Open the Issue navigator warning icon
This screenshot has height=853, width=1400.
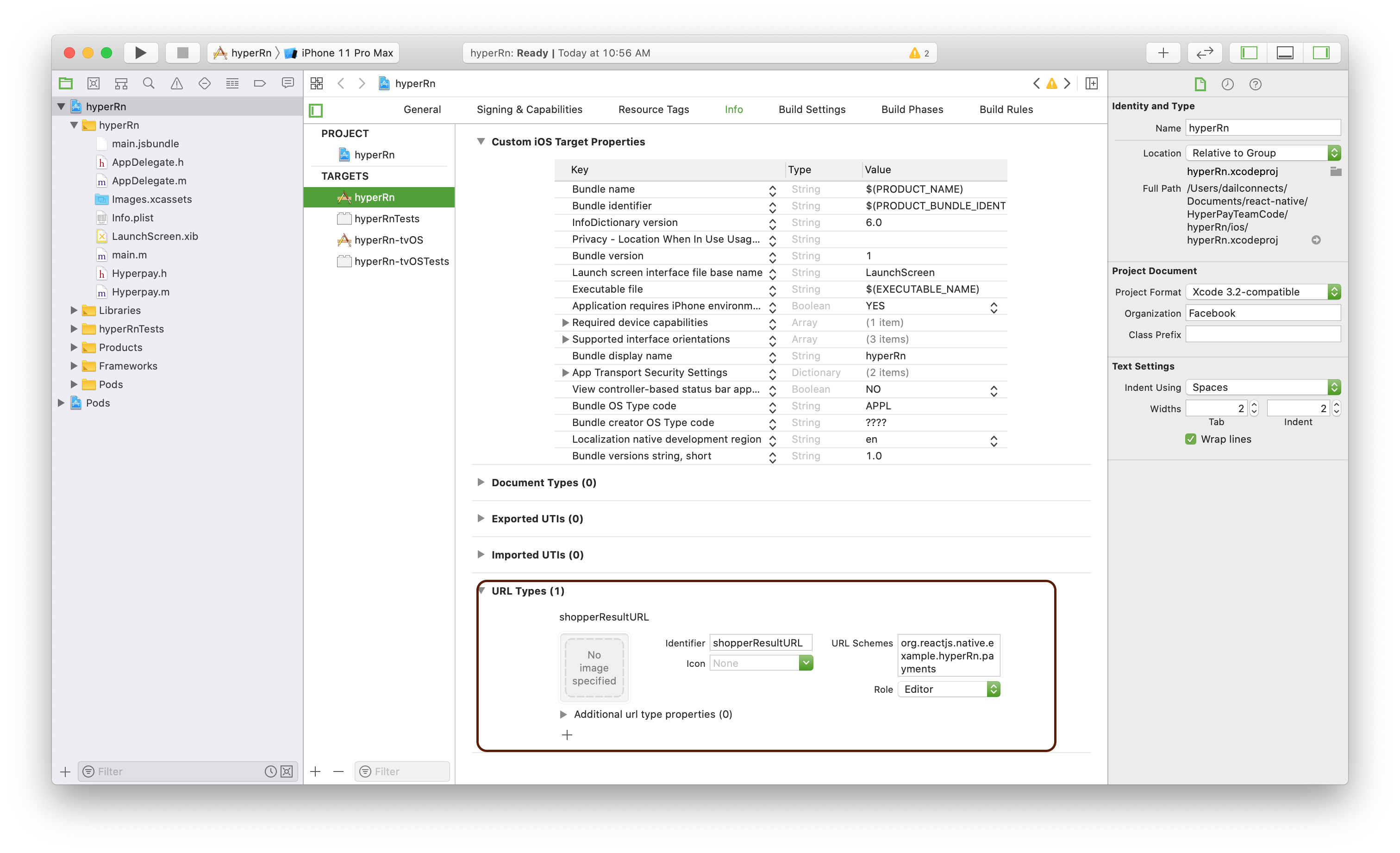click(x=177, y=83)
